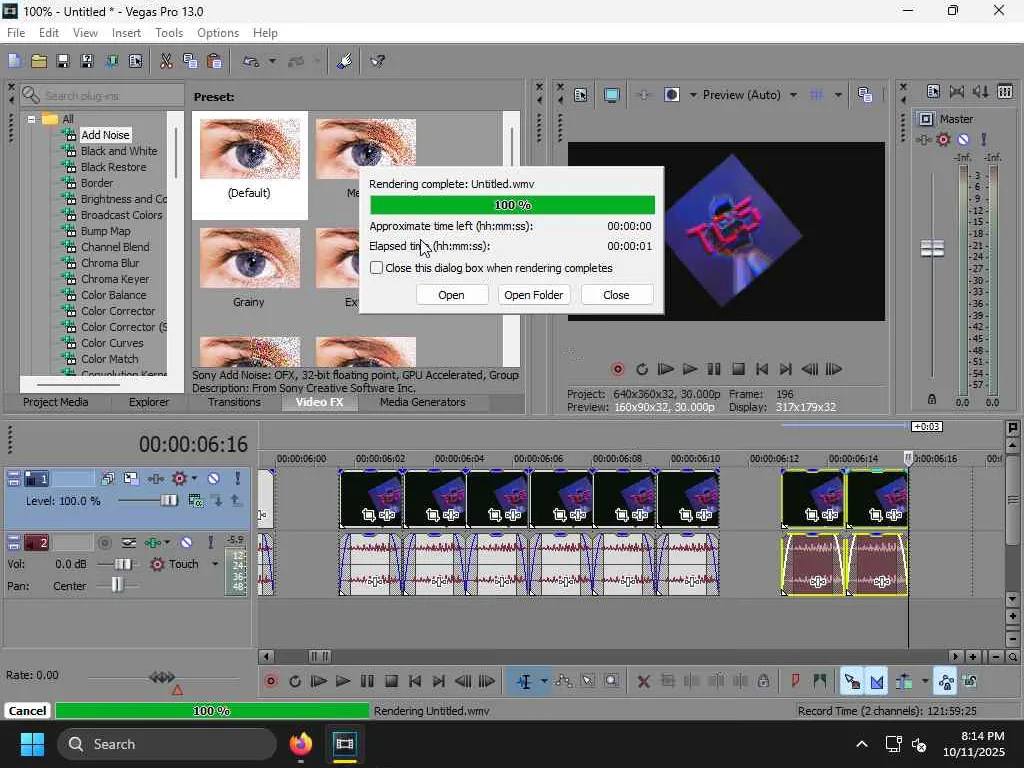Open the Insert menu
1024x768 pixels.
click(126, 33)
